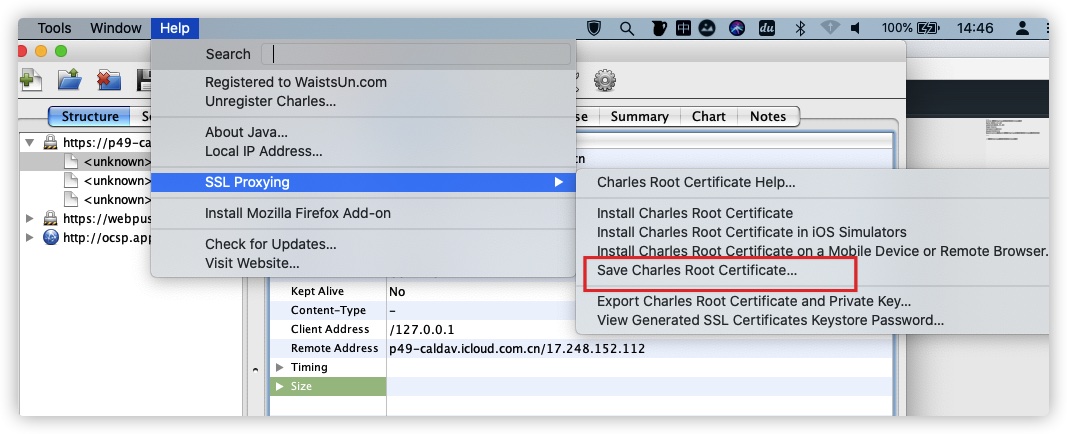Click the shield icon in the macOS menu bar
The width and height of the screenshot is (1067, 434).
[594, 29]
